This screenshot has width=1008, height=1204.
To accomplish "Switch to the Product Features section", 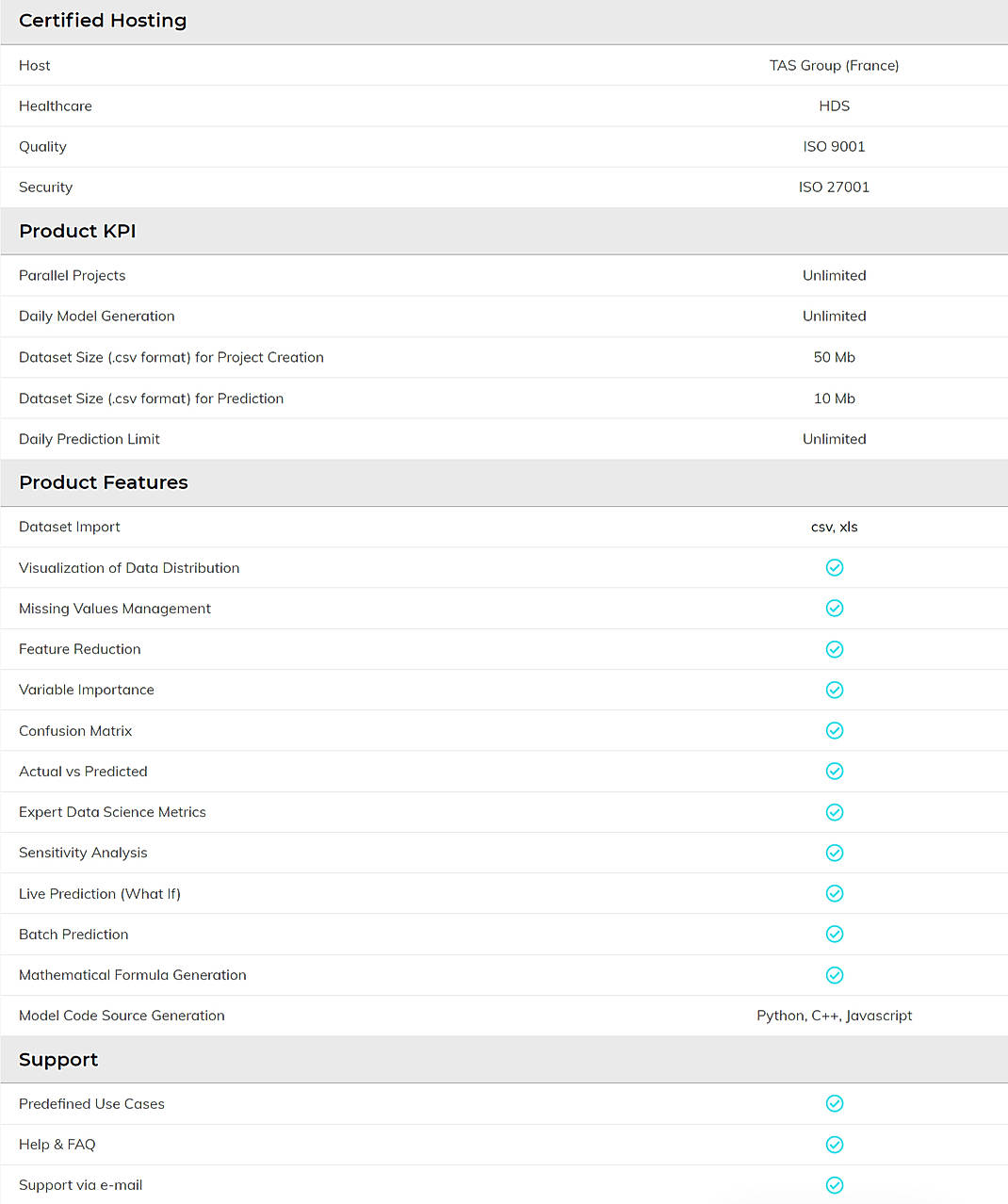I will (104, 482).
